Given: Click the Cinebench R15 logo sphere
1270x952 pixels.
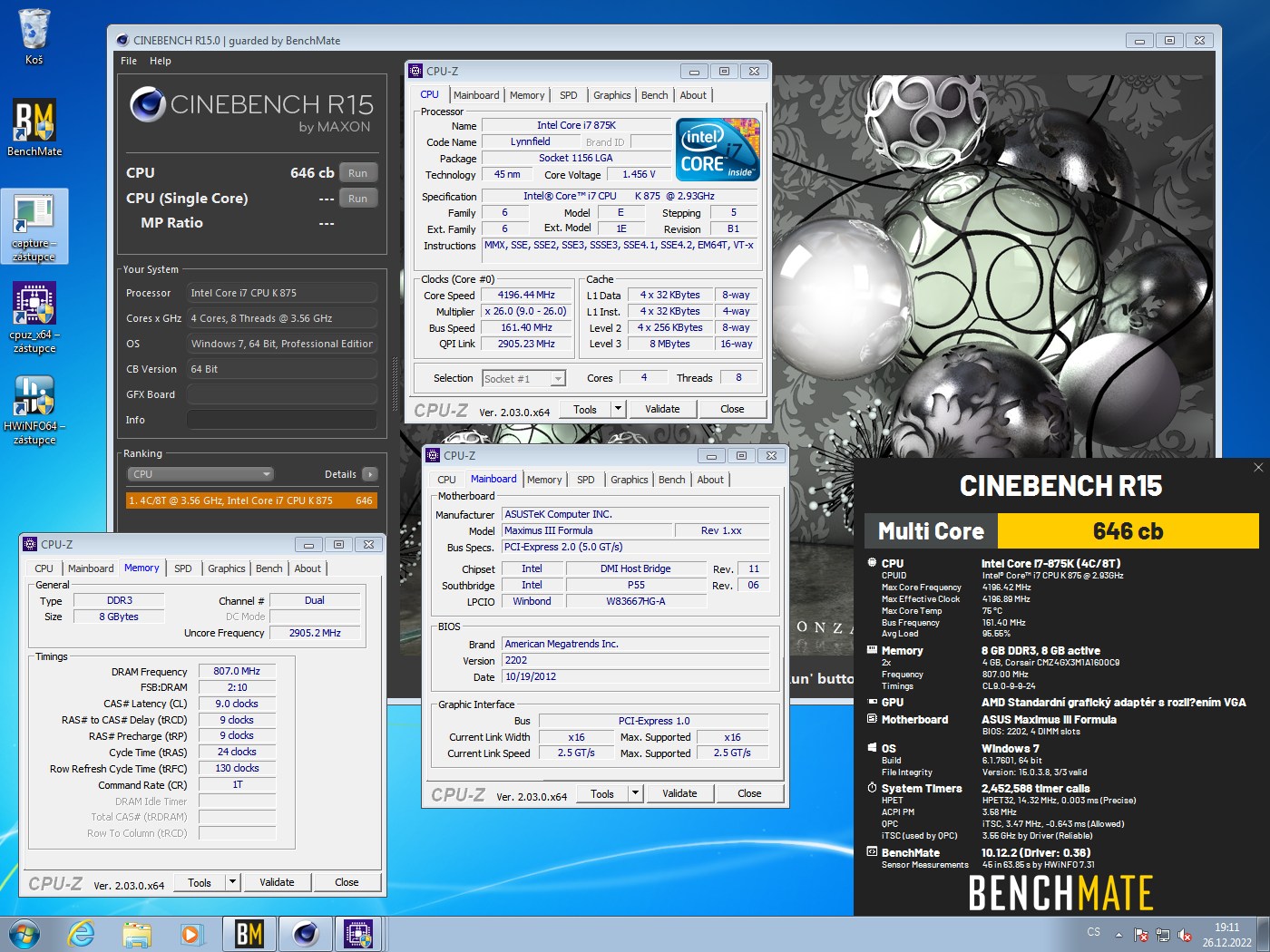Looking at the screenshot, I should (147, 104).
